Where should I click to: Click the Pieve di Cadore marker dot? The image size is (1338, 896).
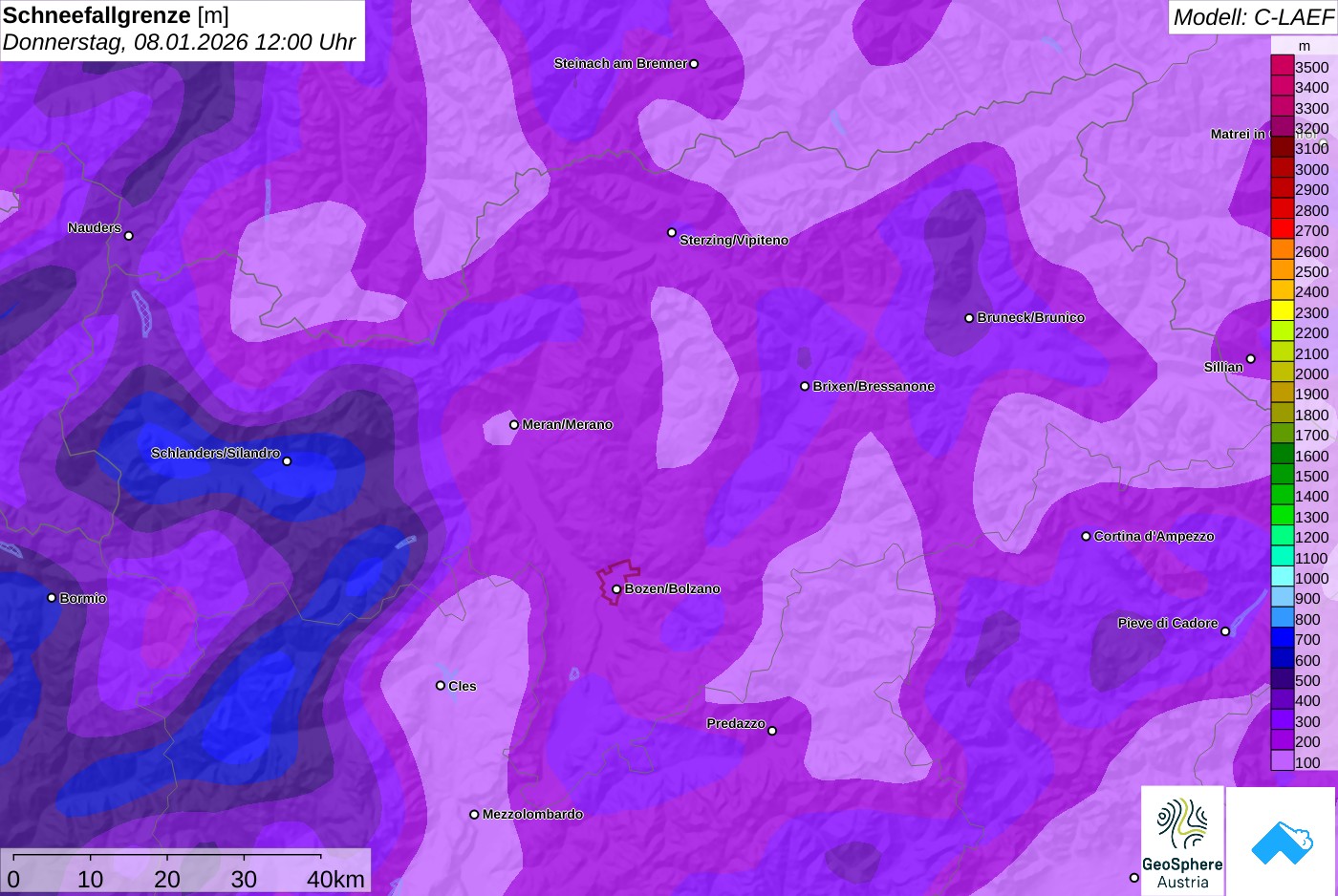(1225, 631)
